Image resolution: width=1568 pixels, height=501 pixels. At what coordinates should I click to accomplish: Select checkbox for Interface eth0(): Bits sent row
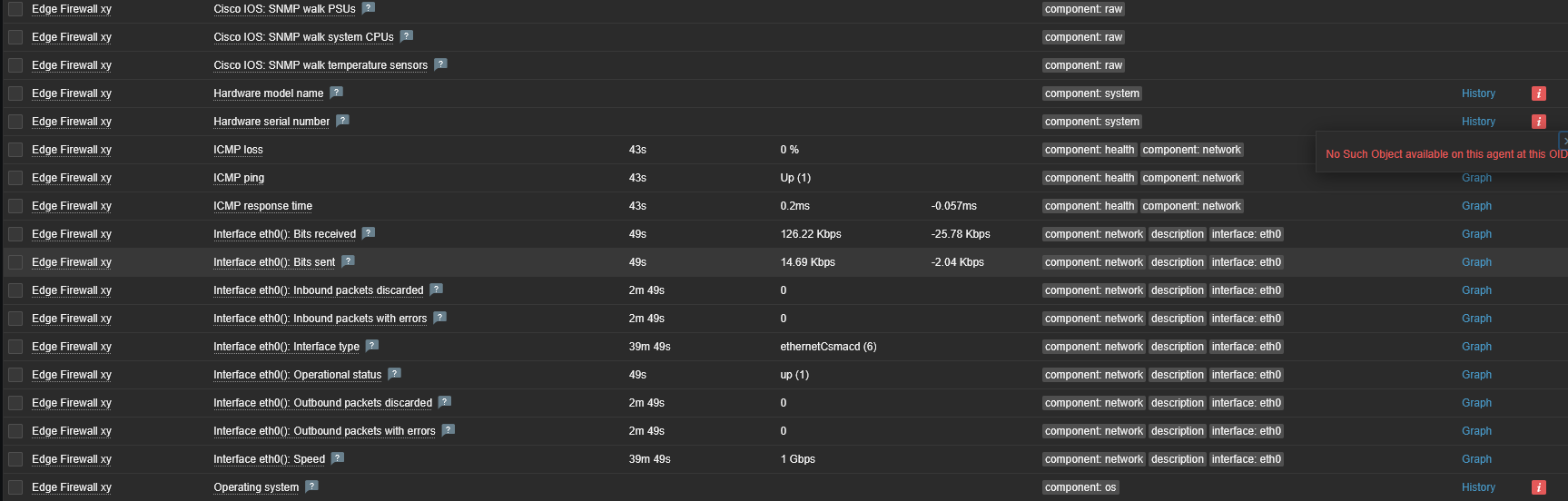tap(15, 262)
